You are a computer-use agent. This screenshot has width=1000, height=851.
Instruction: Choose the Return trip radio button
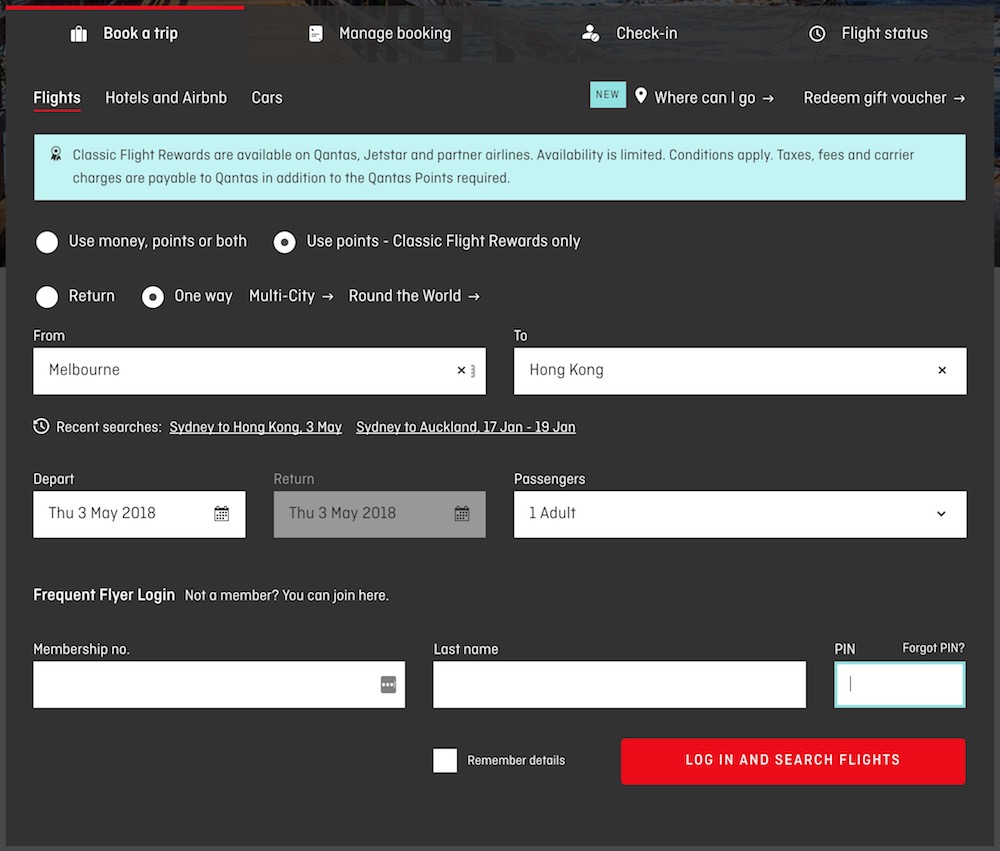[47, 297]
